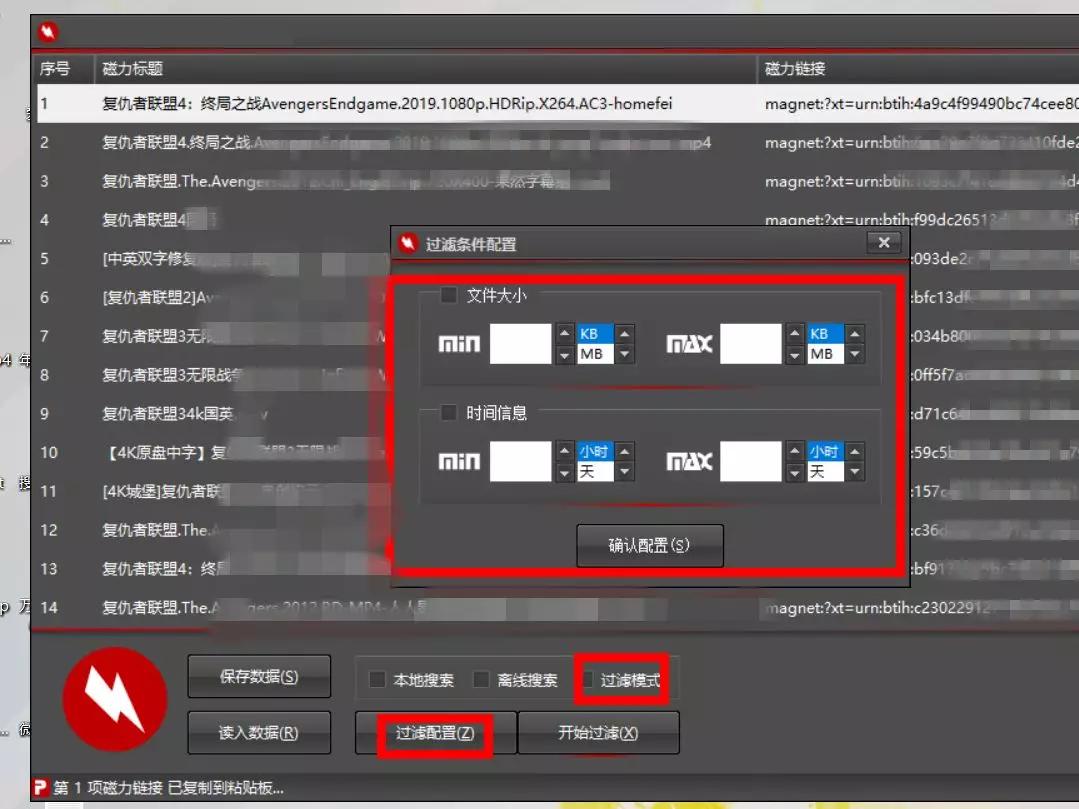Close the 过滤条件配置 dialog
Image resolution: width=1079 pixels, height=809 pixels.
tap(883, 243)
